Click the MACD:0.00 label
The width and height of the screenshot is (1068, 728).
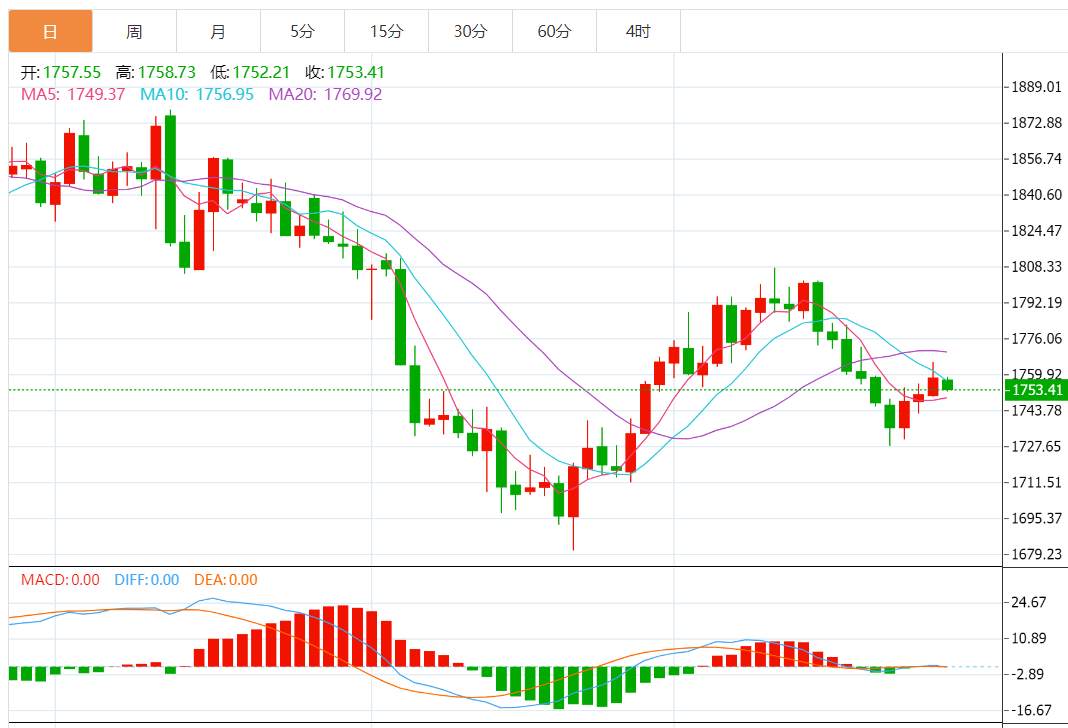60,580
